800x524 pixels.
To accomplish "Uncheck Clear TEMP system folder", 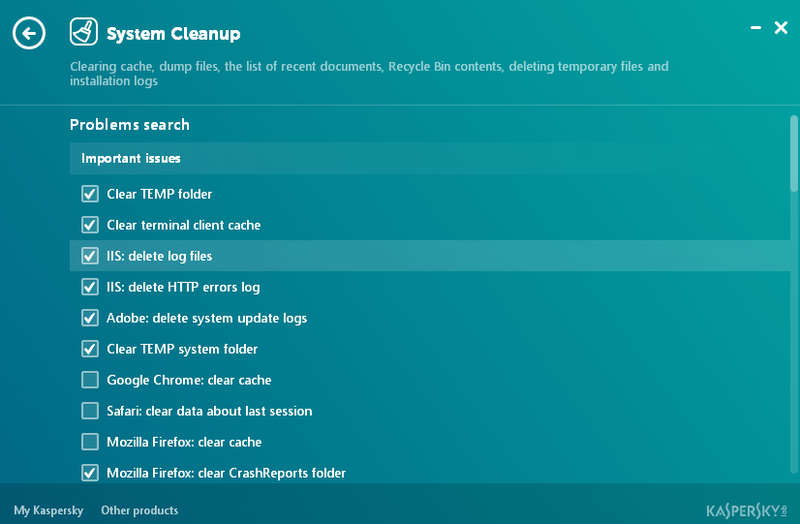I will [90, 349].
